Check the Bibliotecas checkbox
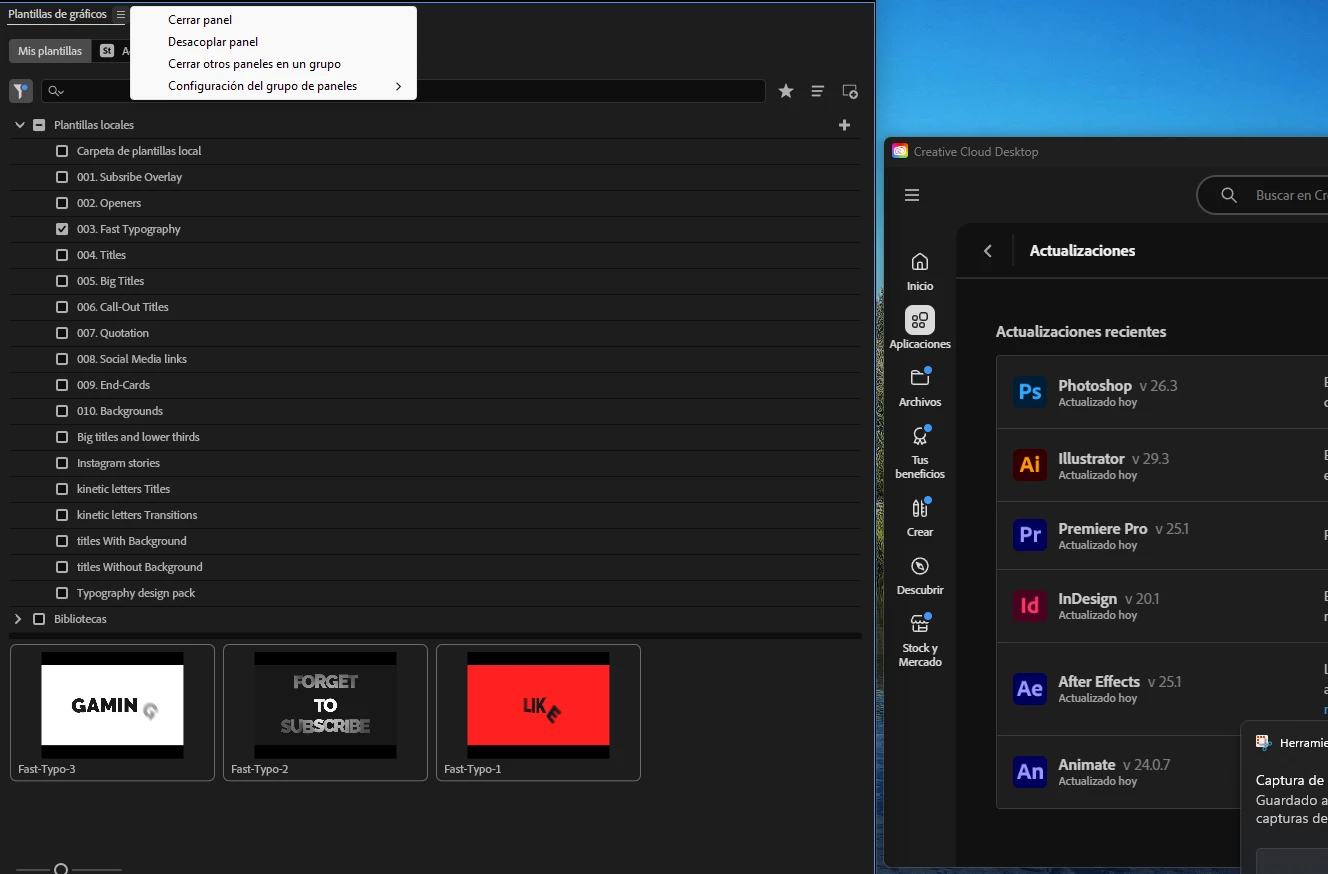The width and height of the screenshot is (1328, 874). tap(39, 619)
